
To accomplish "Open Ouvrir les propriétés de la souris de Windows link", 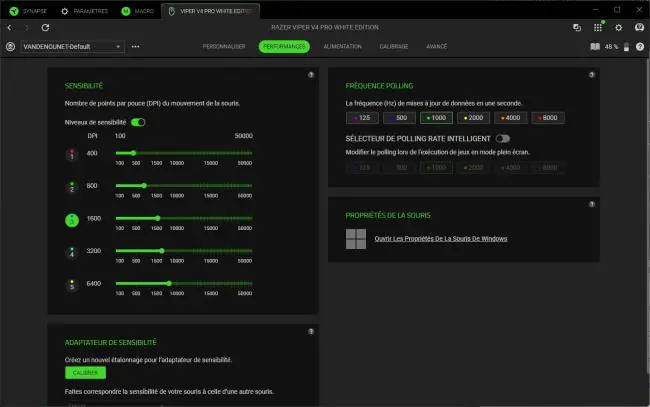I will click(x=441, y=239).
